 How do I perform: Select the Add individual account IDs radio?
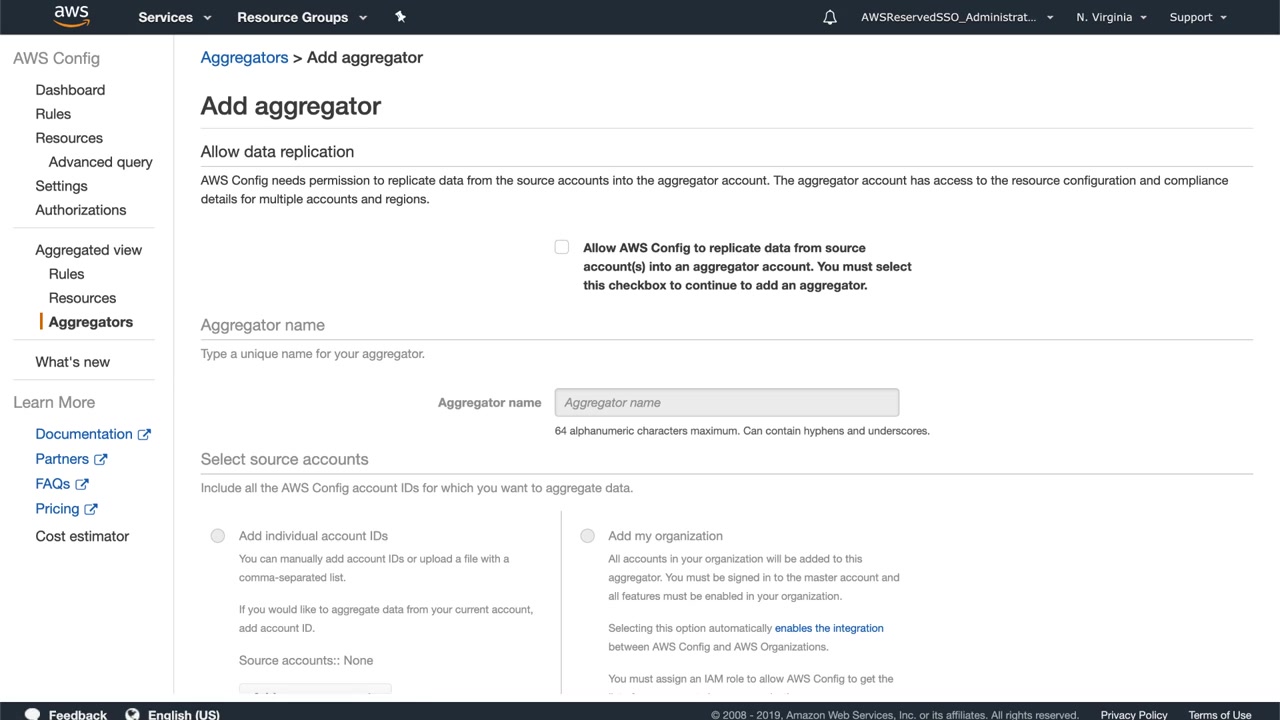point(218,536)
